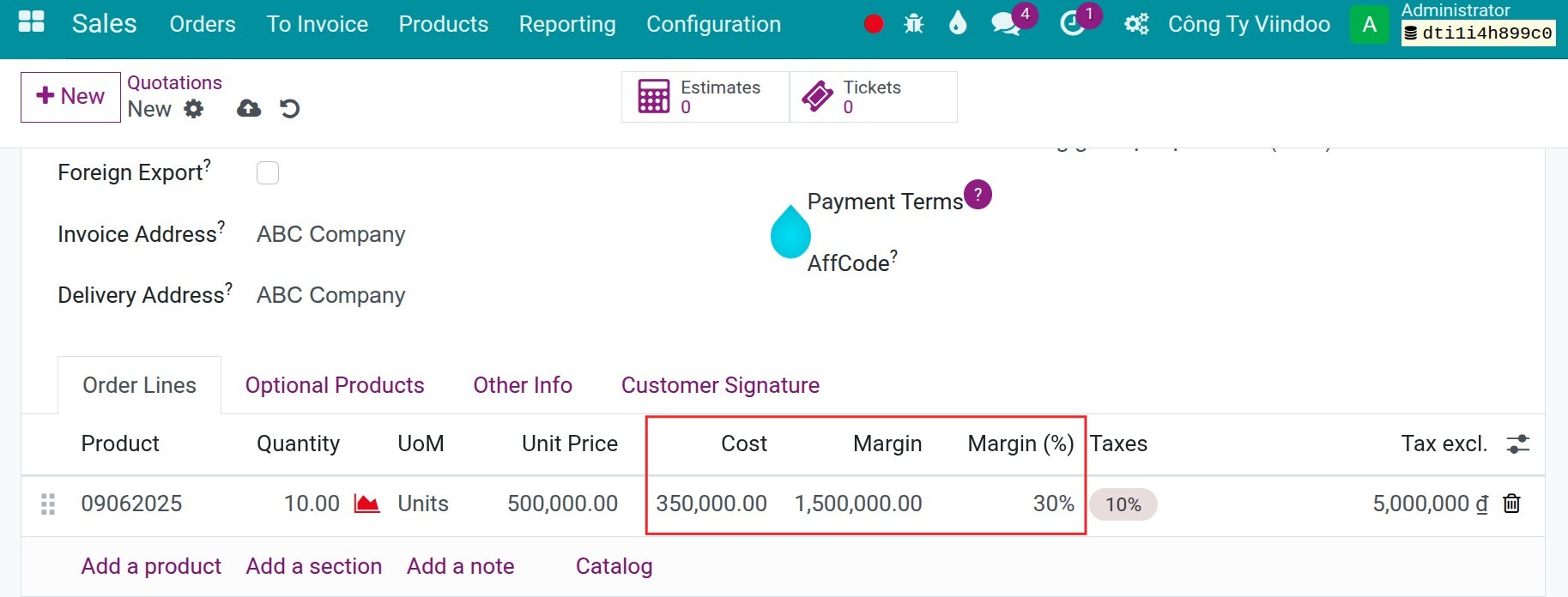The height and width of the screenshot is (597, 1568).
Task: Open the Configuration menu
Action: (714, 24)
